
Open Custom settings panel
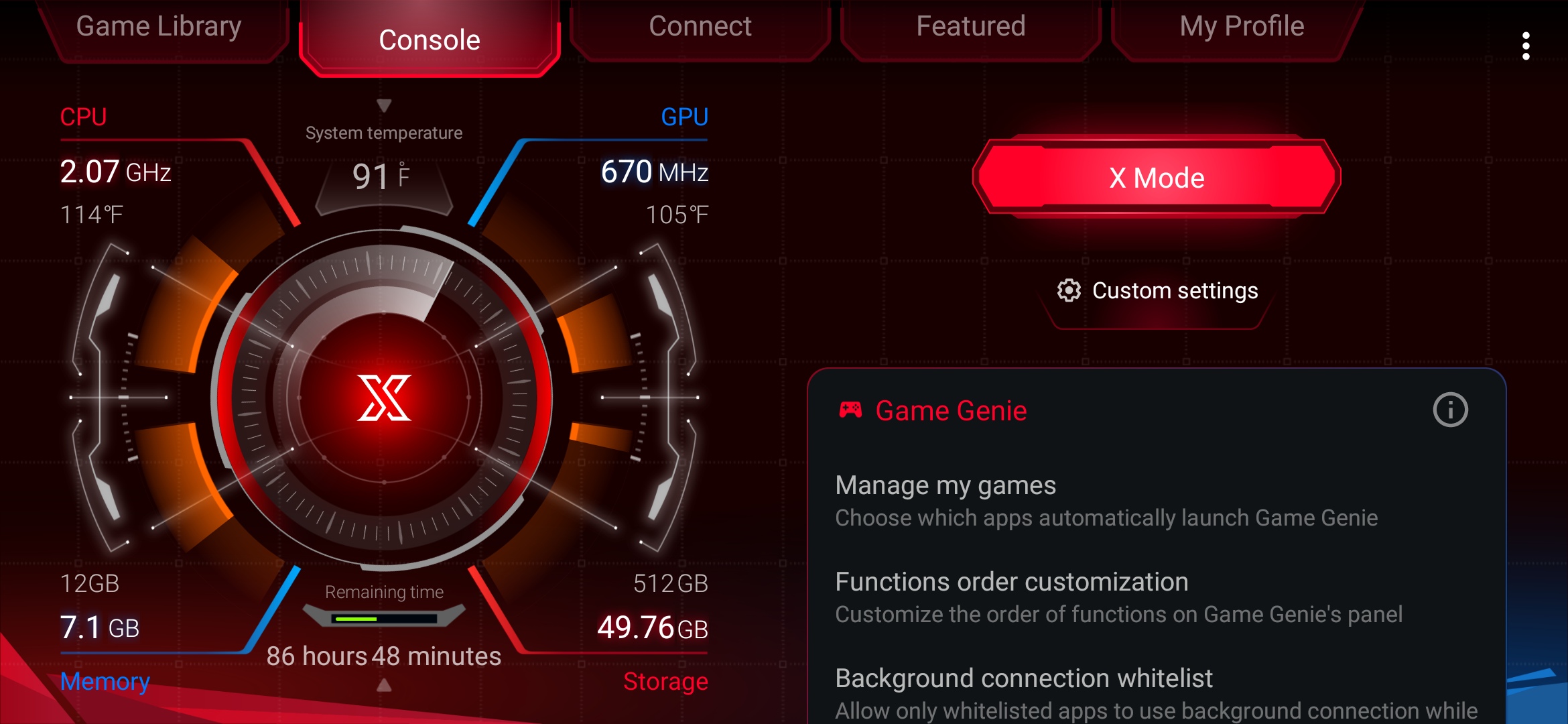[x=1155, y=290]
